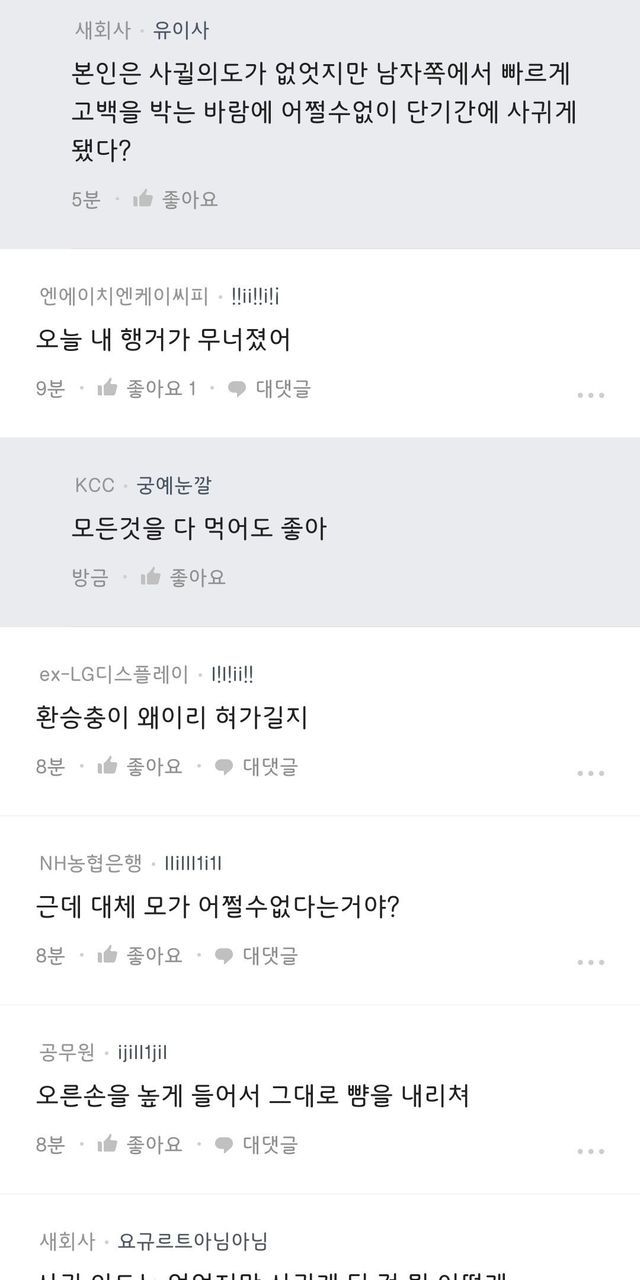Tap thumbs-up on NH농협은행 comment
The image size is (640, 1280).
point(108,955)
